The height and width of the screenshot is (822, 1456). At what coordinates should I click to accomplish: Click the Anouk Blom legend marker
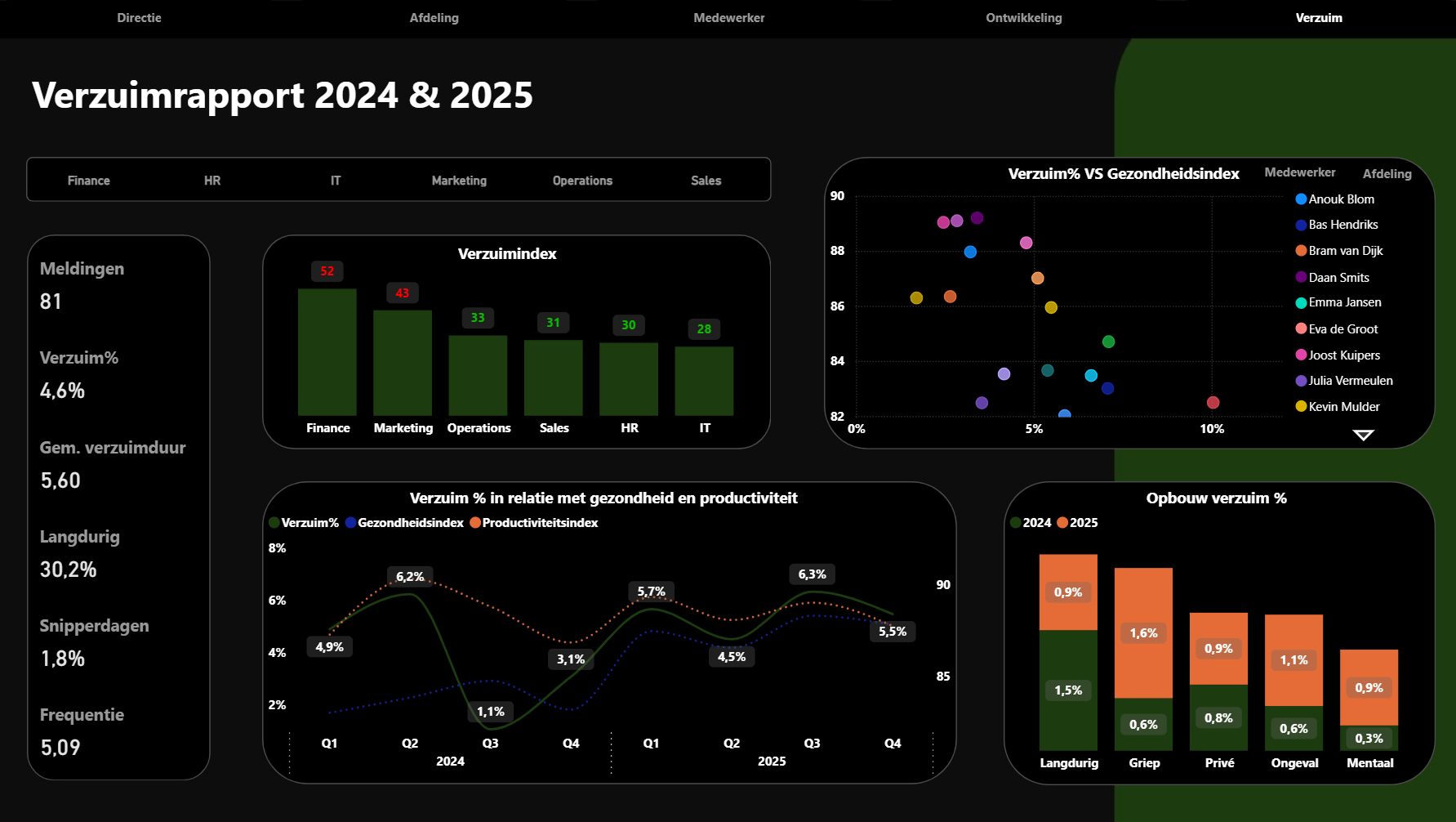(1301, 199)
